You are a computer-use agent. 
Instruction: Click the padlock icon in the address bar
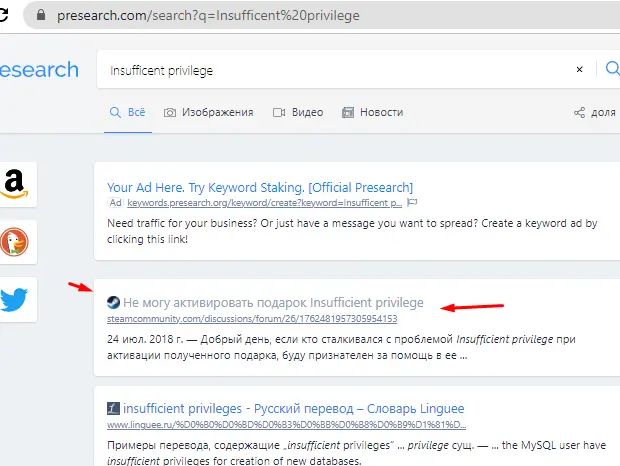tap(41, 15)
